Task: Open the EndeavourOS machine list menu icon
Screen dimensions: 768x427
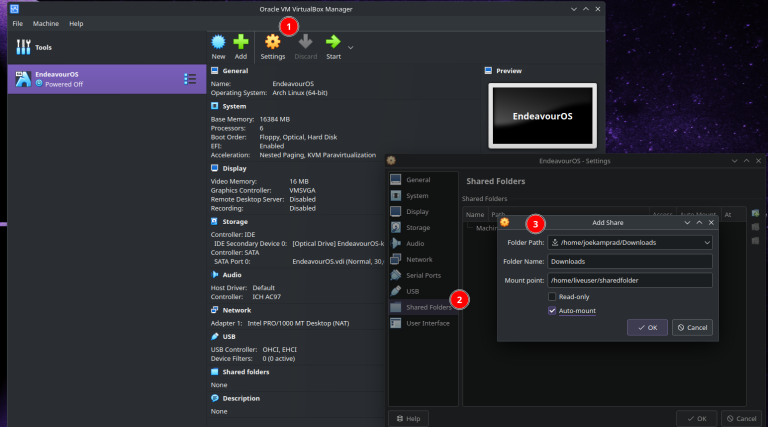Action: click(x=190, y=79)
